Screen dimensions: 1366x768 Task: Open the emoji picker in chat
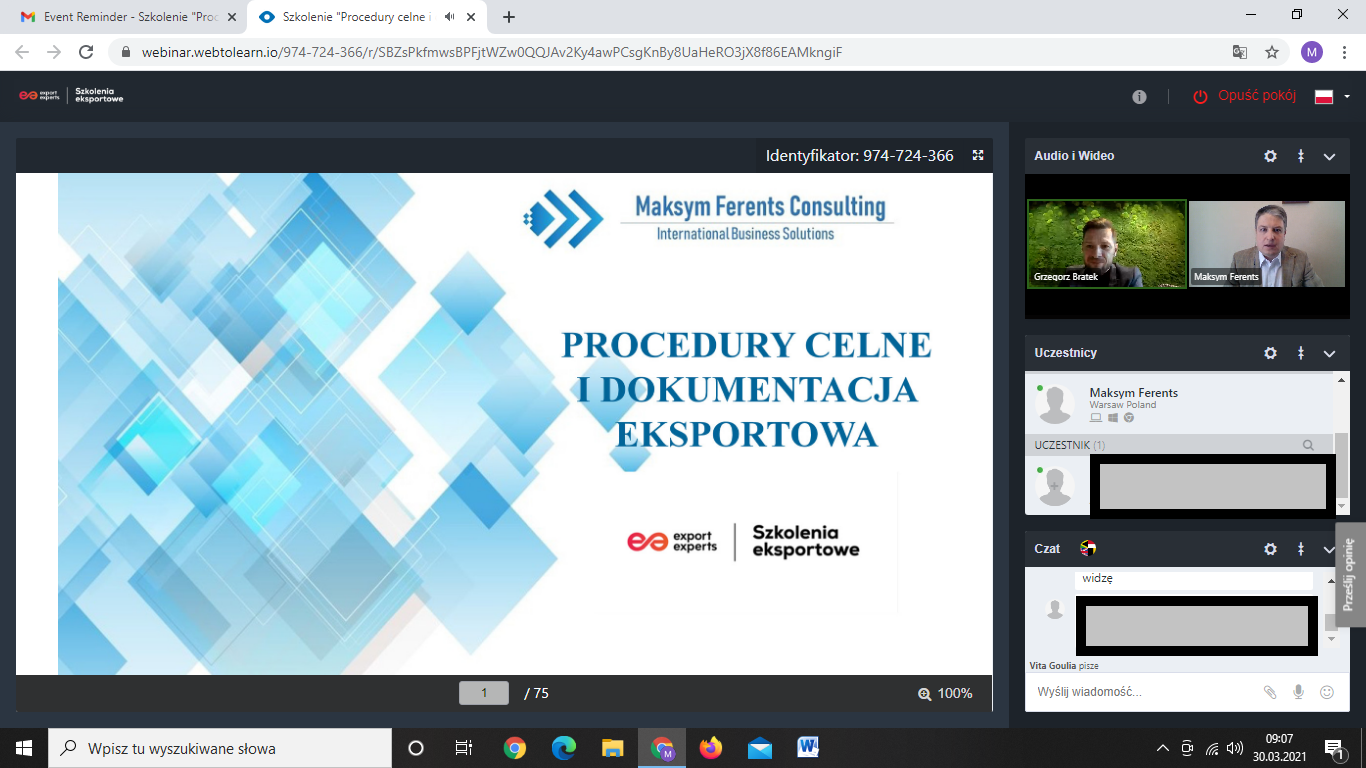pyautogui.click(x=1327, y=692)
